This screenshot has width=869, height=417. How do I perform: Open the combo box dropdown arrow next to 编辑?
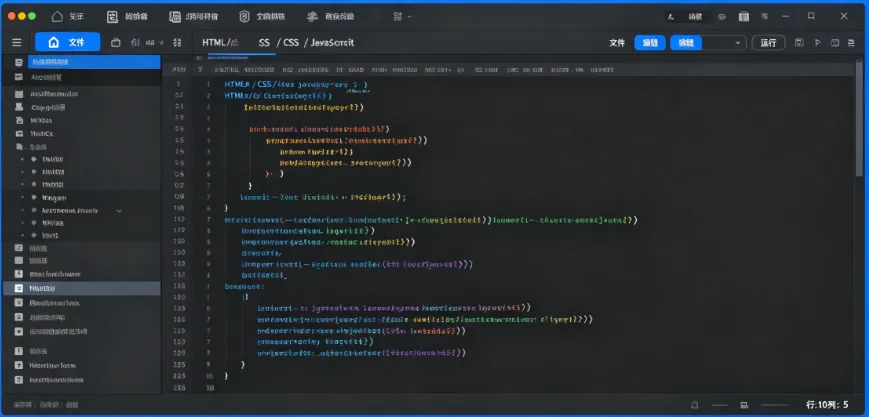[738, 43]
